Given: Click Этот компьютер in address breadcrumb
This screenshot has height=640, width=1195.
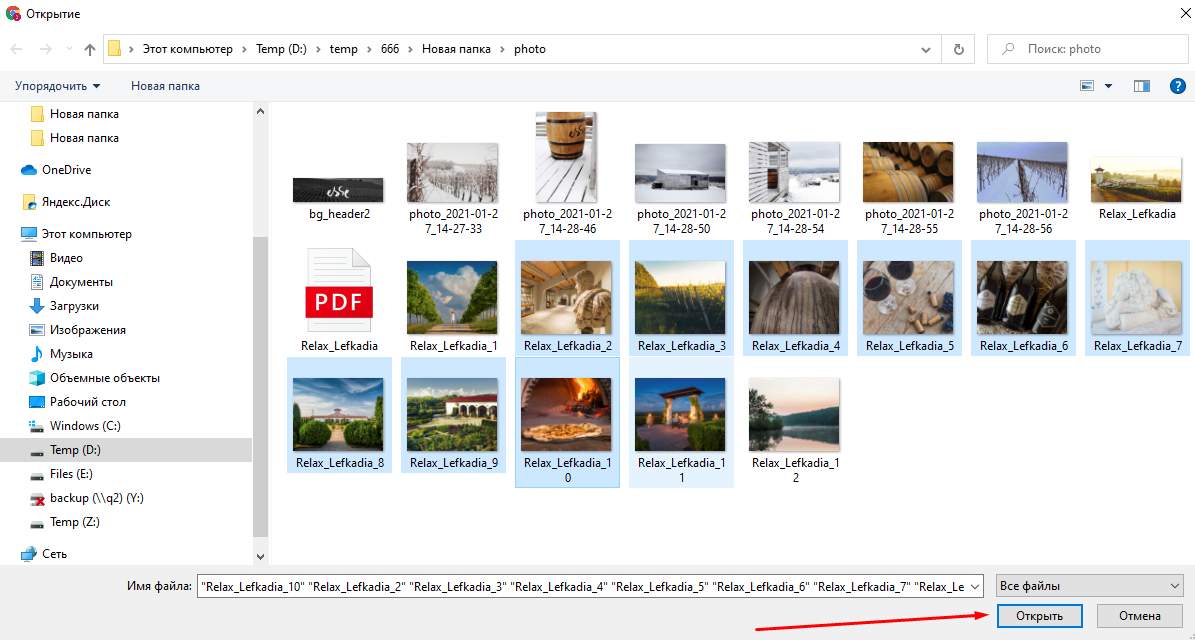Looking at the screenshot, I should pyautogui.click(x=187, y=49).
